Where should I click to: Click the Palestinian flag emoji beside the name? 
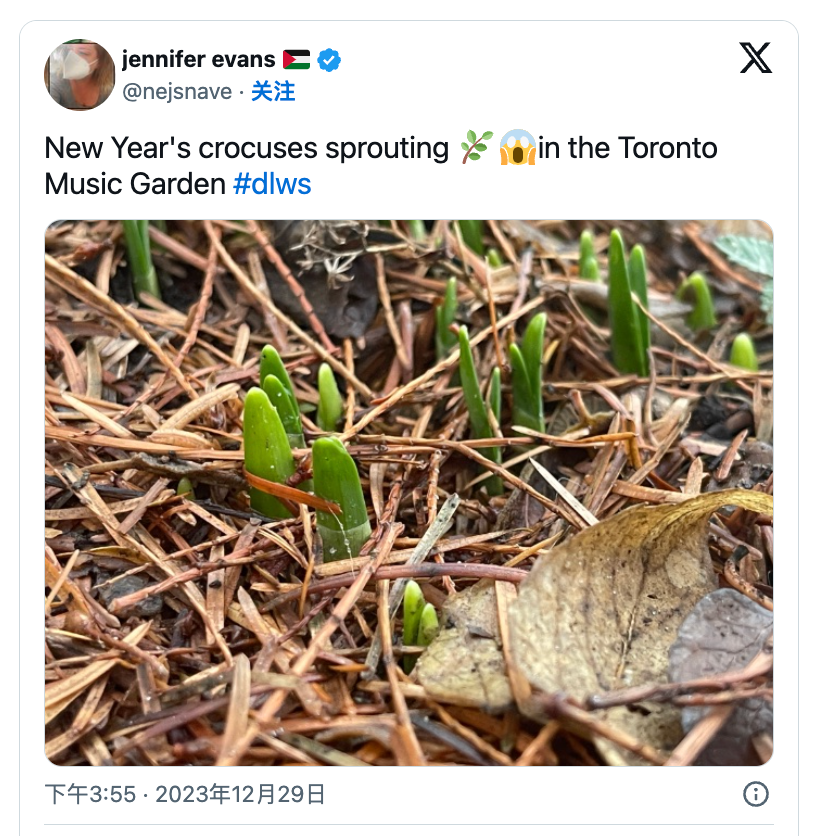pyautogui.click(x=296, y=60)
